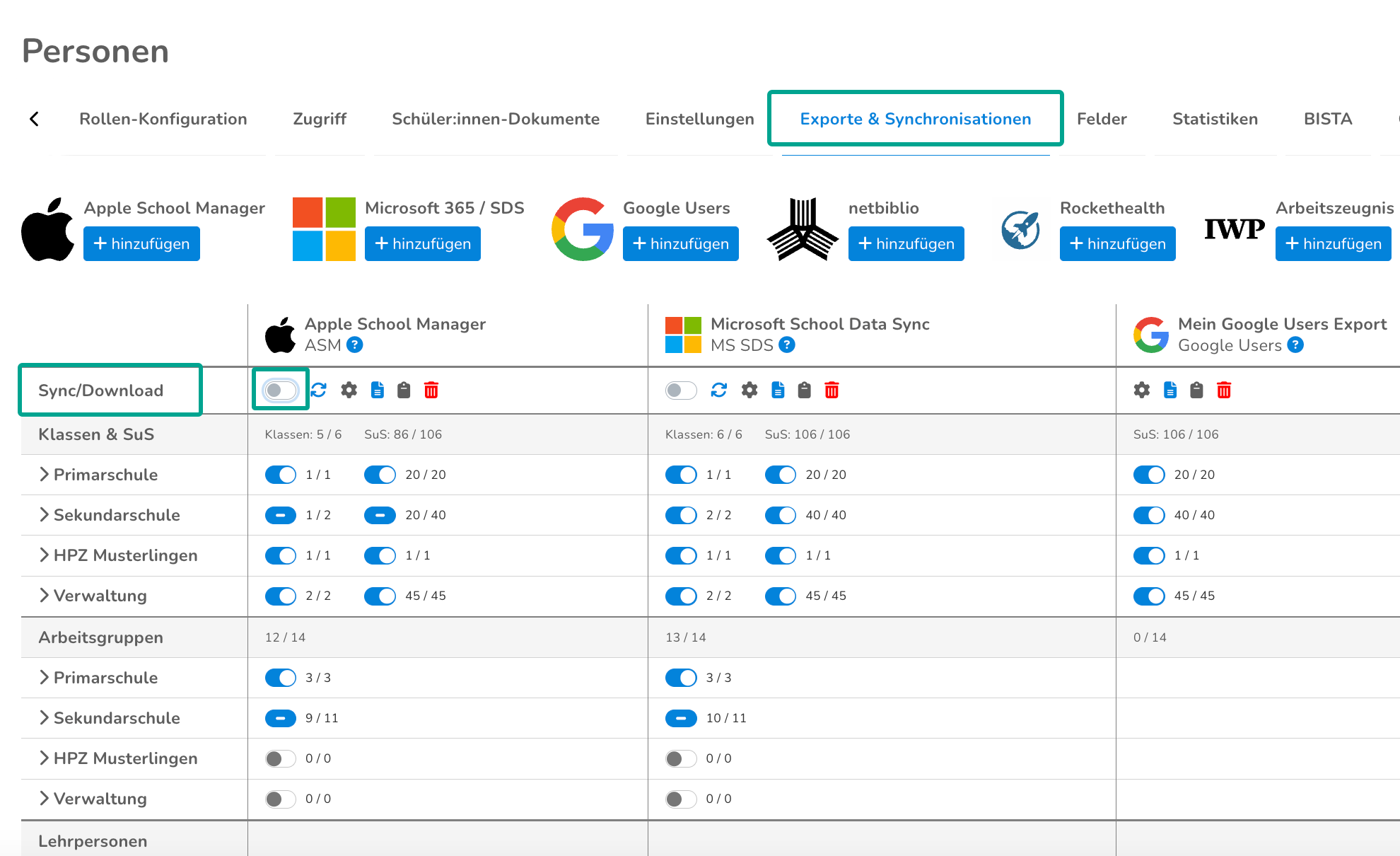Click clipboard icon for MS SDS export

coord(805,390)
